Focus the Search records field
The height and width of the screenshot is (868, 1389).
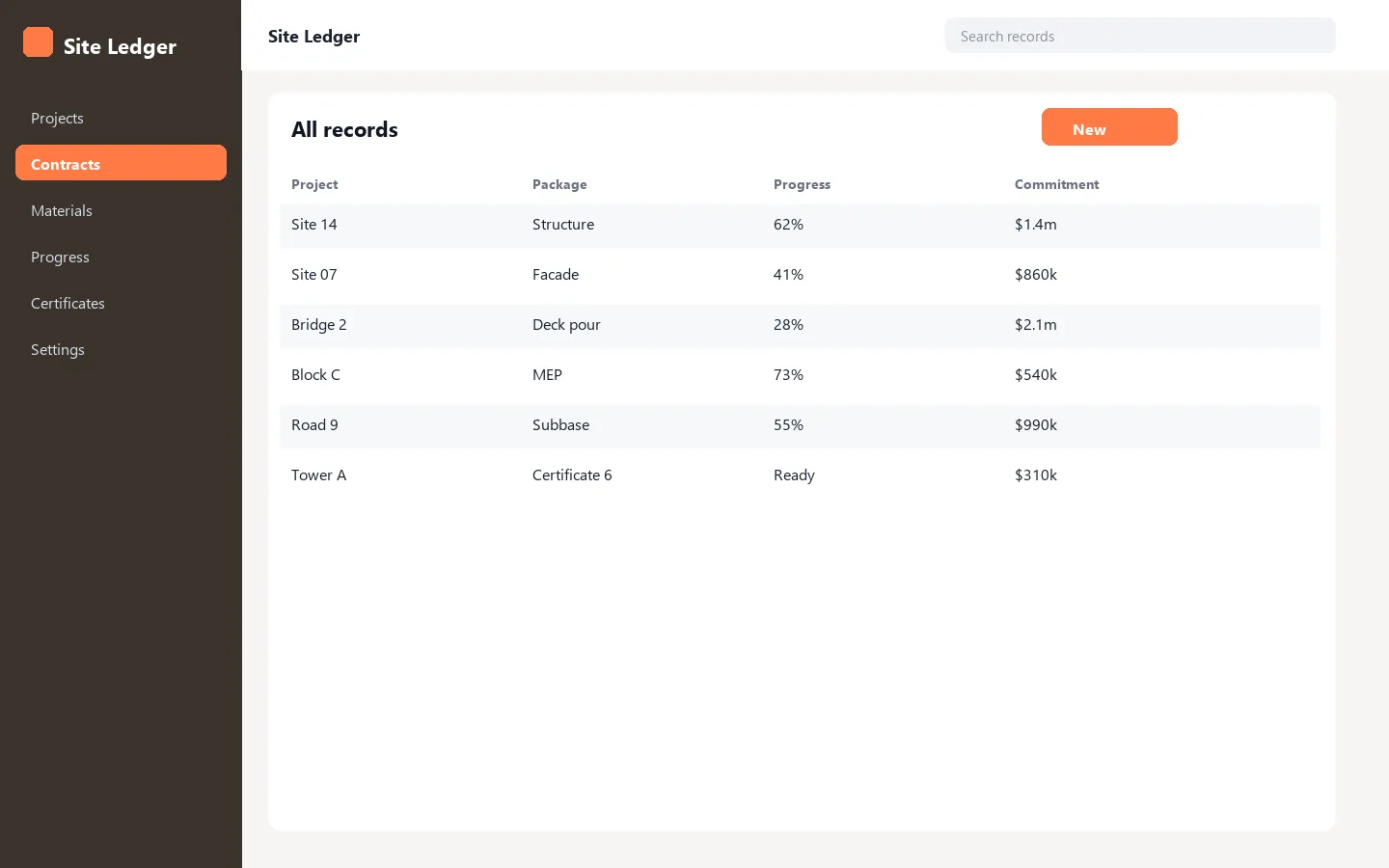point(1140,36)
